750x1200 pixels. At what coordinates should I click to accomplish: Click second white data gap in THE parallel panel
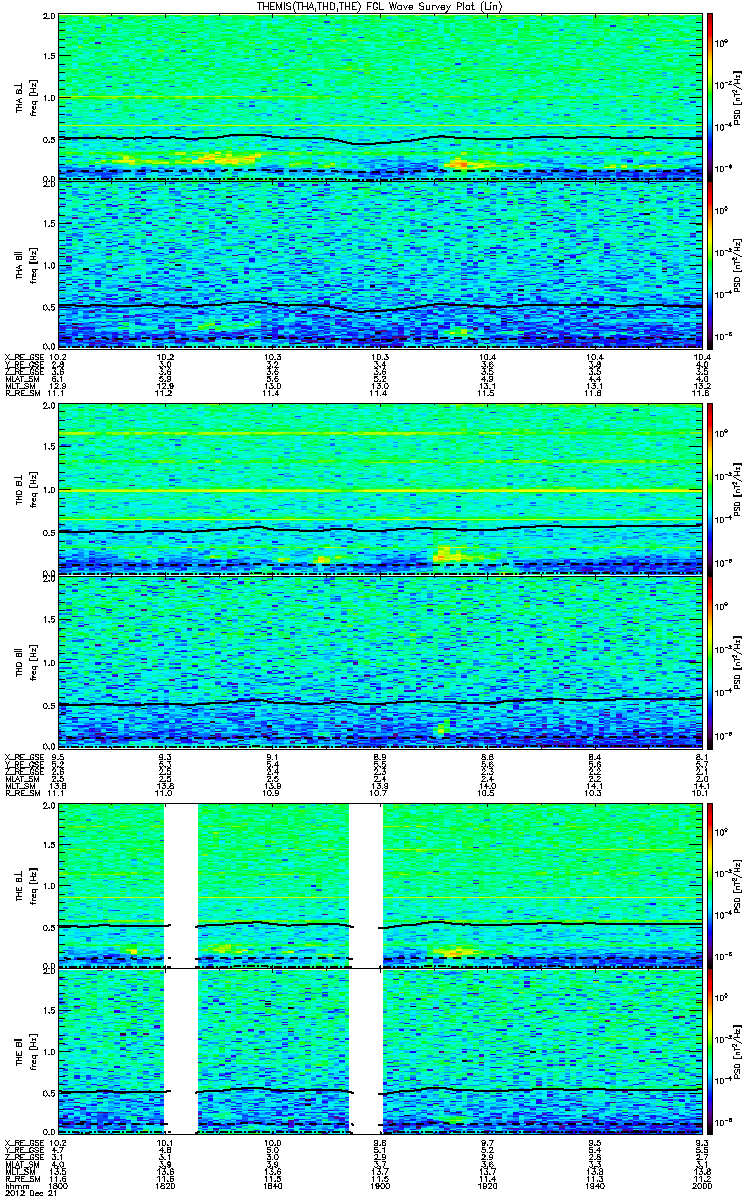tap(366, 1050)
